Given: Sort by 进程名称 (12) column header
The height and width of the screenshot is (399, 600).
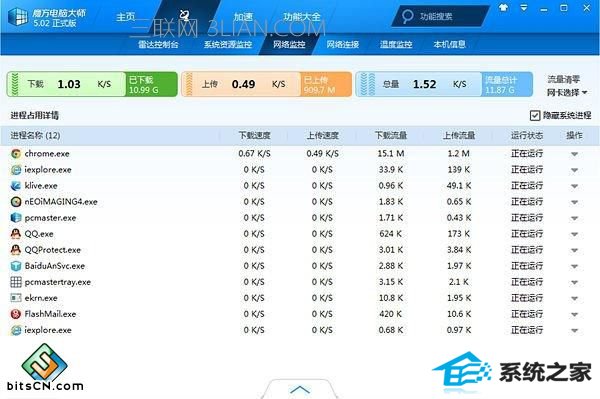Looking at the screenshot, I should pos(35,135).
